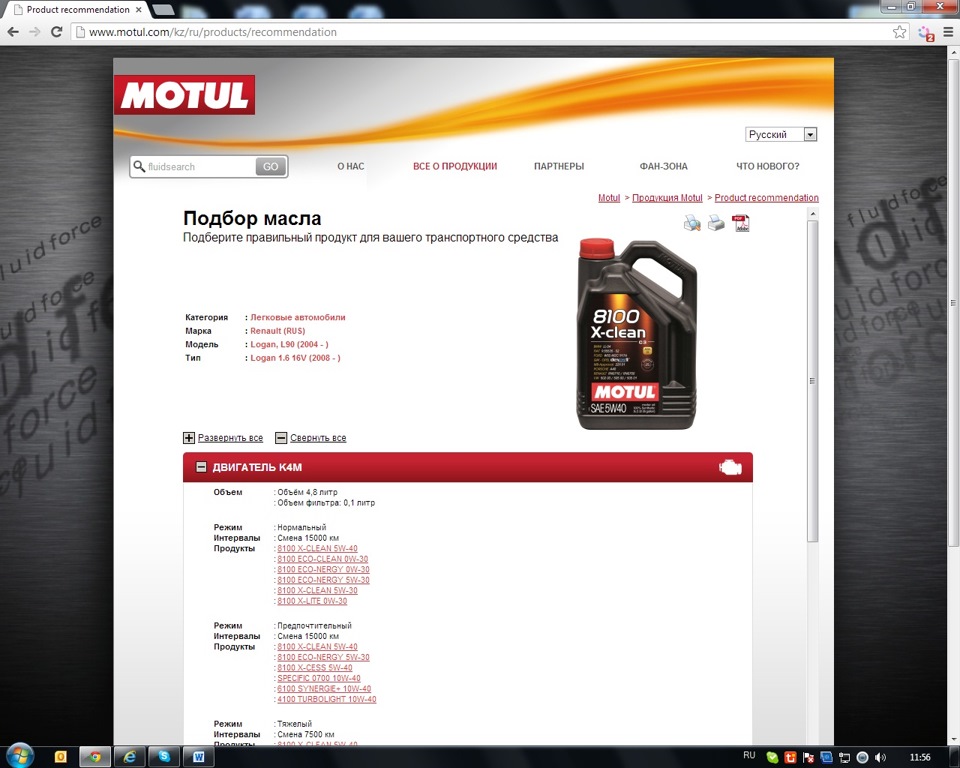Click the minus icon beside Свернуть все

pos(281,438)
